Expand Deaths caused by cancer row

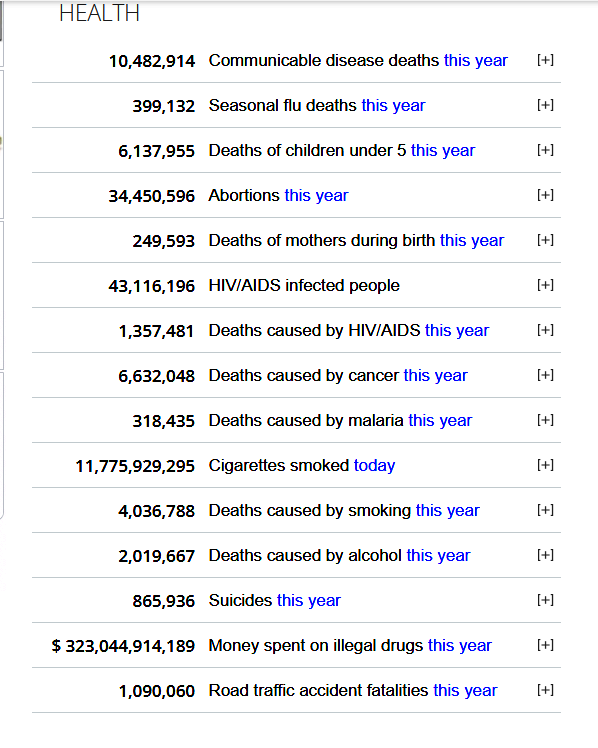pyautogui.click(x=545, y=375)
